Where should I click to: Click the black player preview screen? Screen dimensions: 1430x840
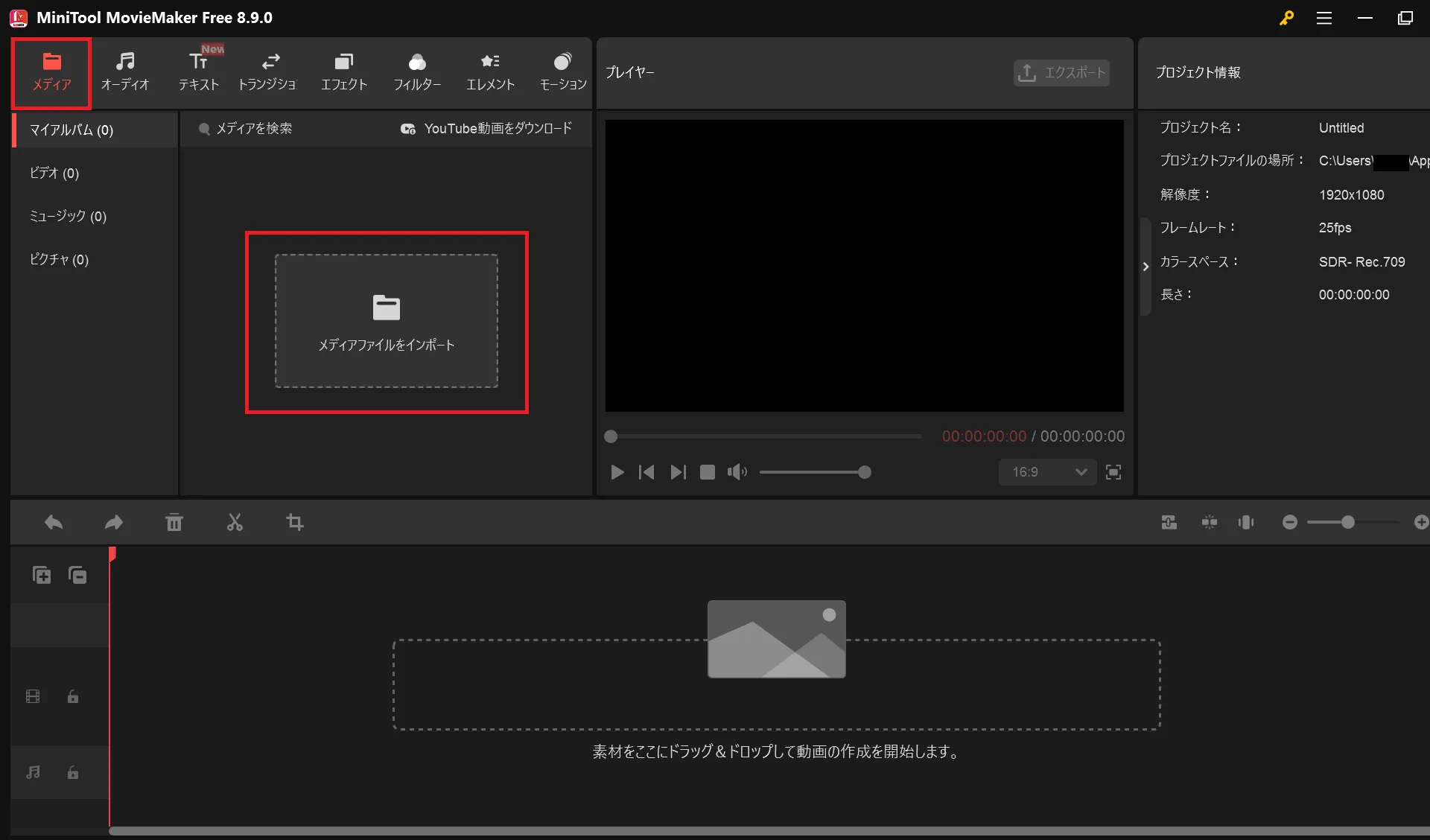[864, 266]
